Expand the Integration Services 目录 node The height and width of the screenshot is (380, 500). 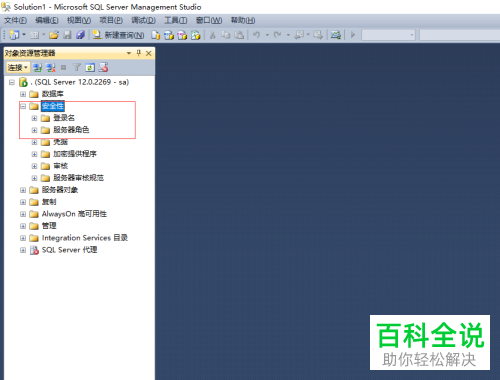[23, 238]
